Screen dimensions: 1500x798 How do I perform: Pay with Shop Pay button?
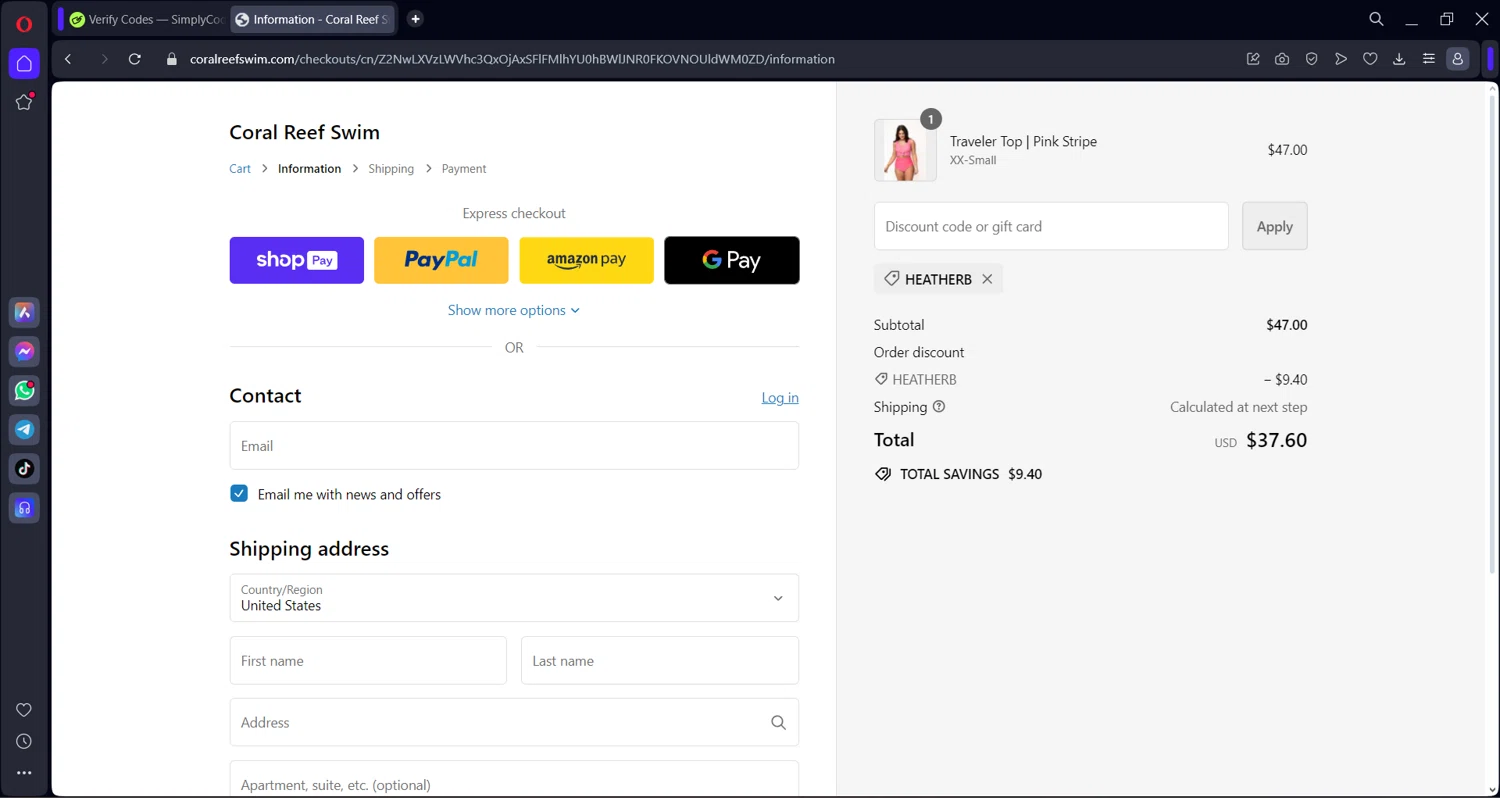[297, 260]
